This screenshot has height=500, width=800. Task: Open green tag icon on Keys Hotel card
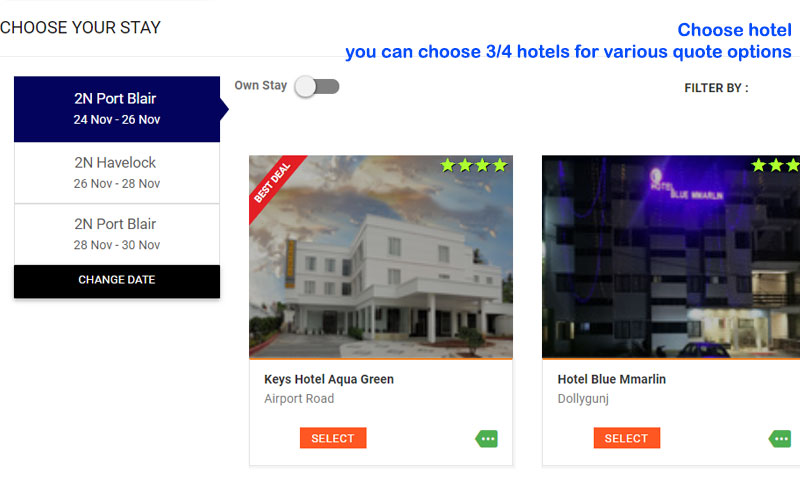[x=487, y=439]
